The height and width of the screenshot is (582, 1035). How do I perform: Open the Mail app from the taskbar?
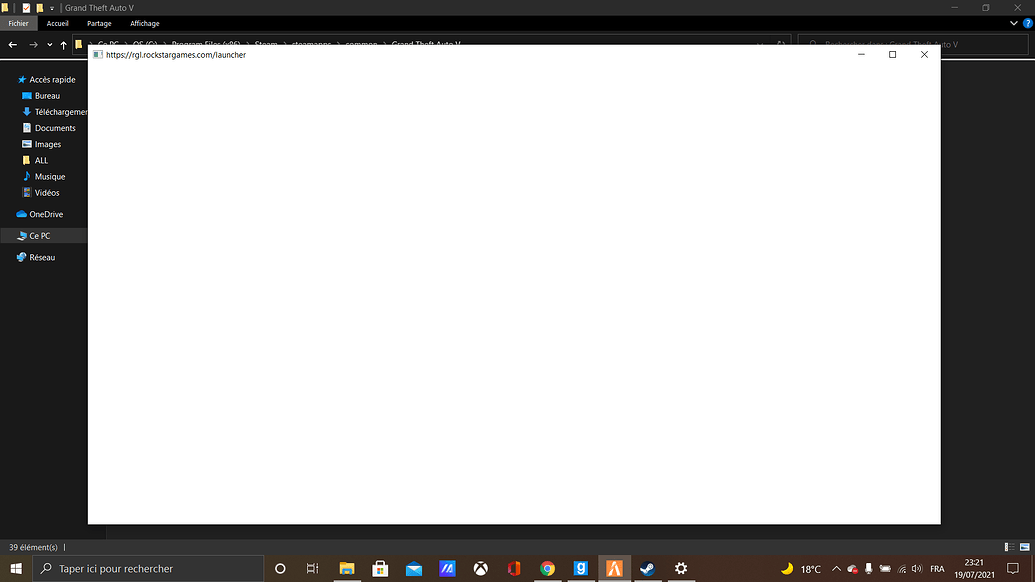tap(413, 568)
